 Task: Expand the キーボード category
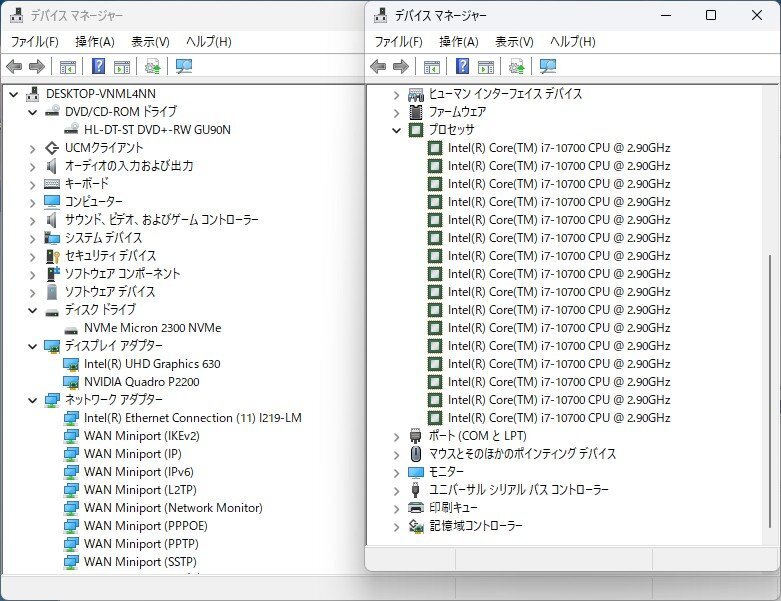pyautogui.click(x=32, y=184)
